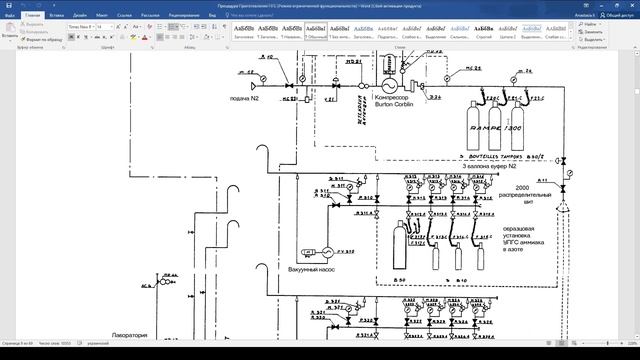The width and height of the screenshot is (640, 360).
Task: Open the Paragraph dialog launcher
Action: tap(227, 48)
